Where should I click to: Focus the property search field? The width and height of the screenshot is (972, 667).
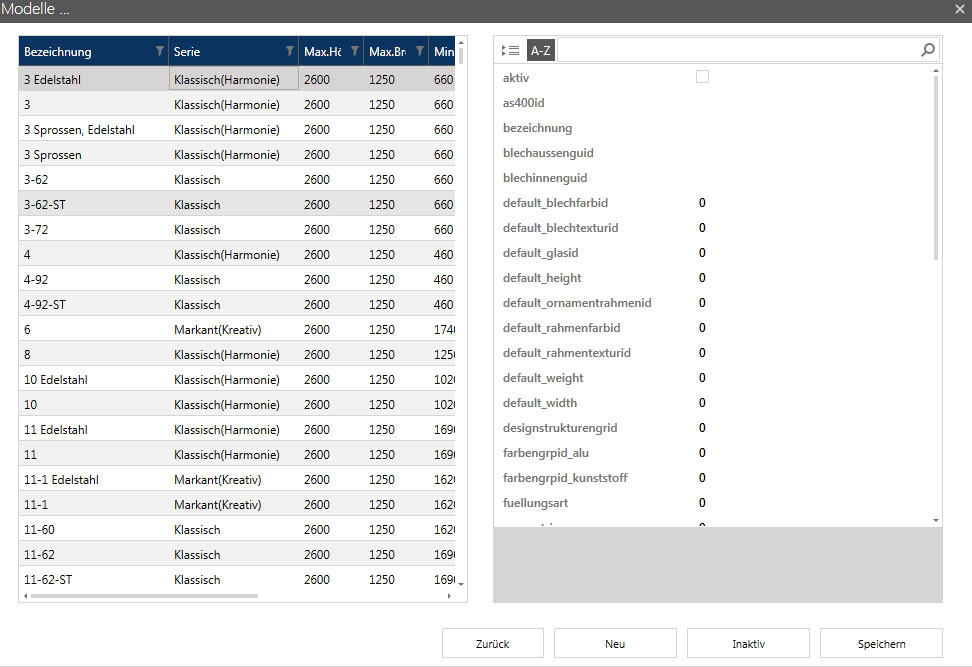point(738,50)
